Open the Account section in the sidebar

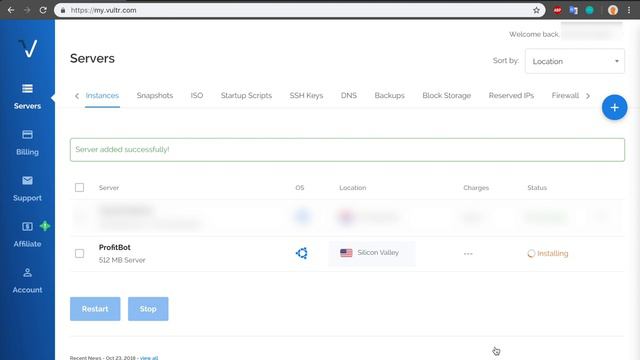click(27, 281)
